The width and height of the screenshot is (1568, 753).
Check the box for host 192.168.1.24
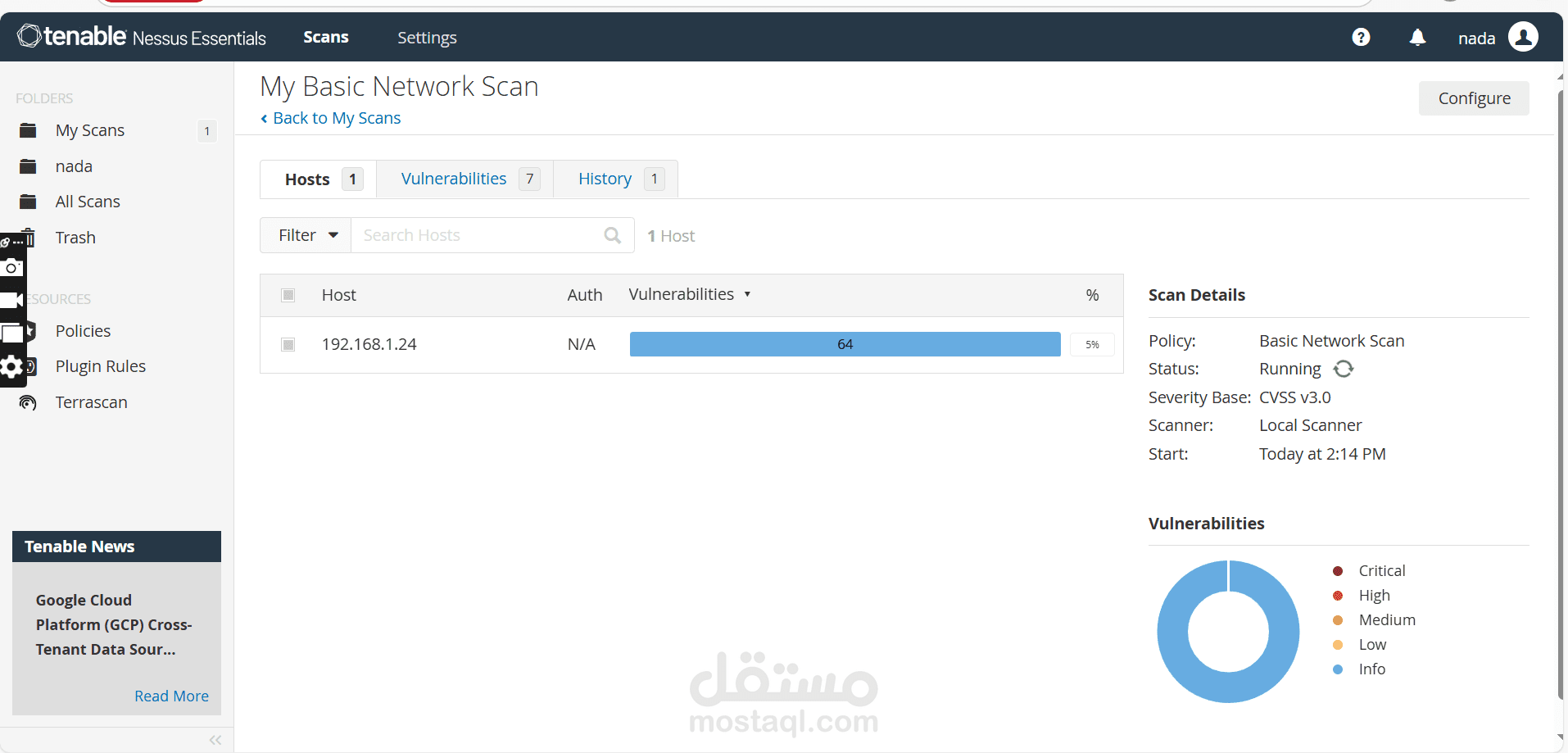click(288, 344)
